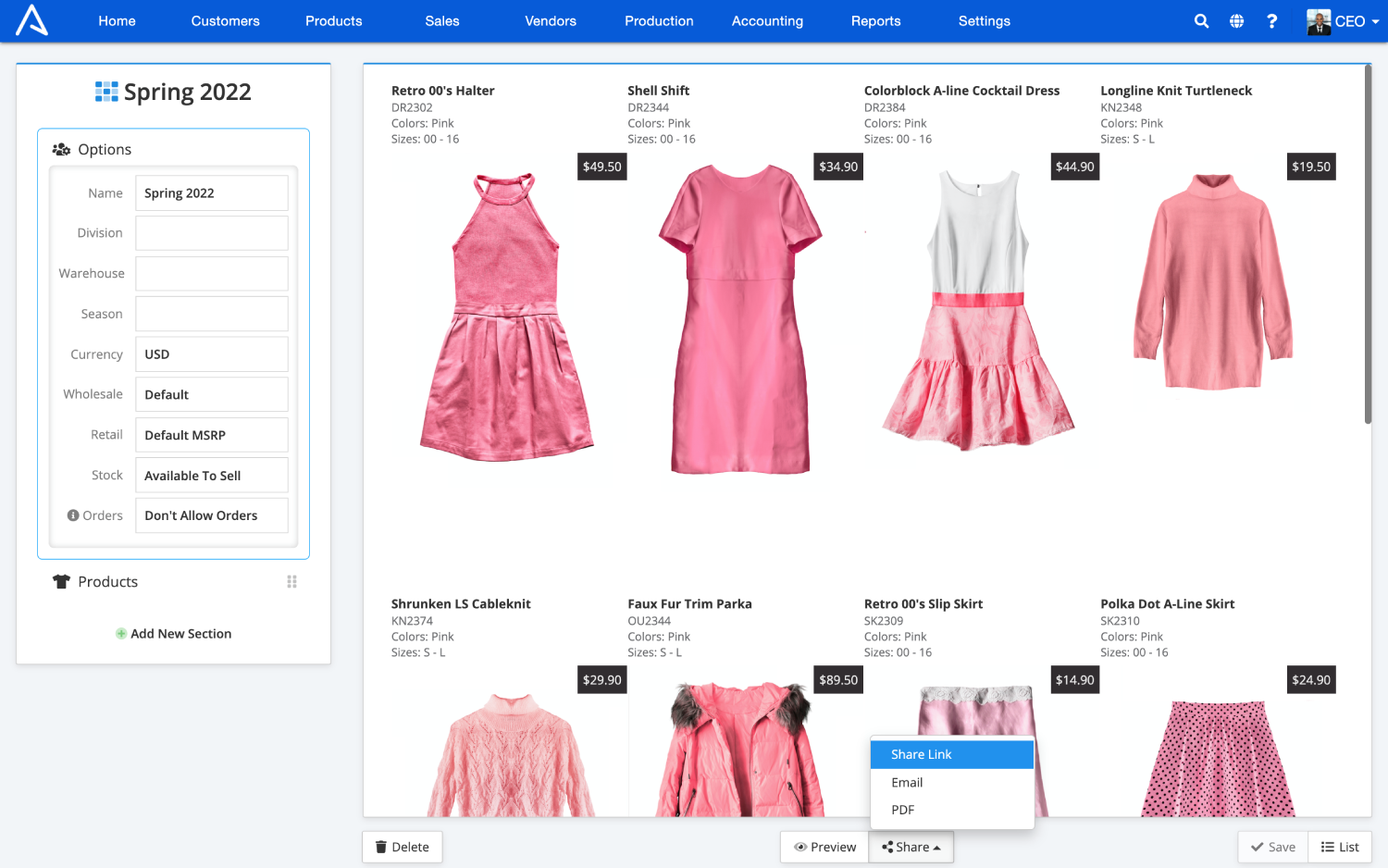The image size is (1388, 868).
Task: Open the Accounting menu
Action: click(767, 21)
